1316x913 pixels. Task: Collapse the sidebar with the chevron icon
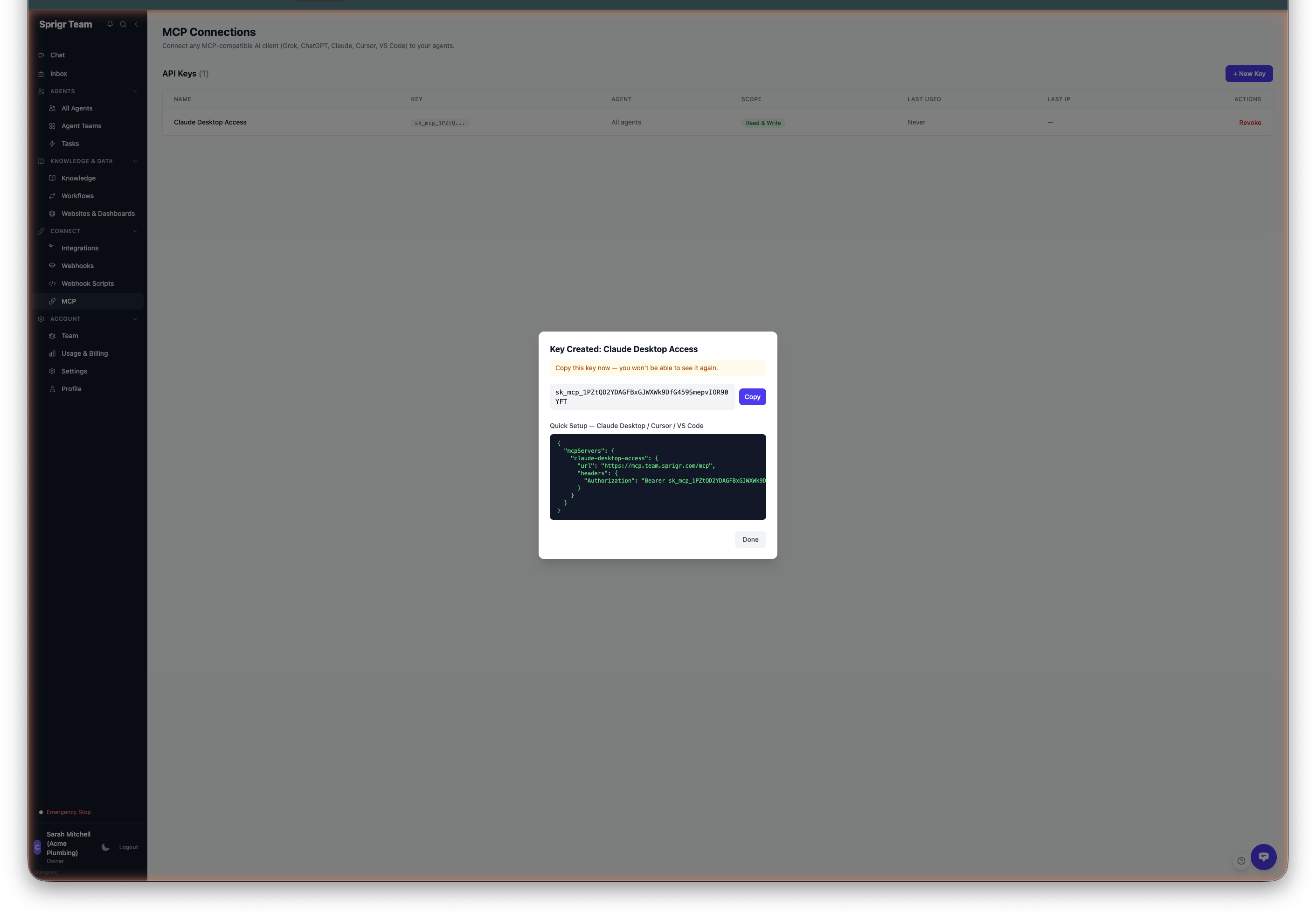[136, 24]
